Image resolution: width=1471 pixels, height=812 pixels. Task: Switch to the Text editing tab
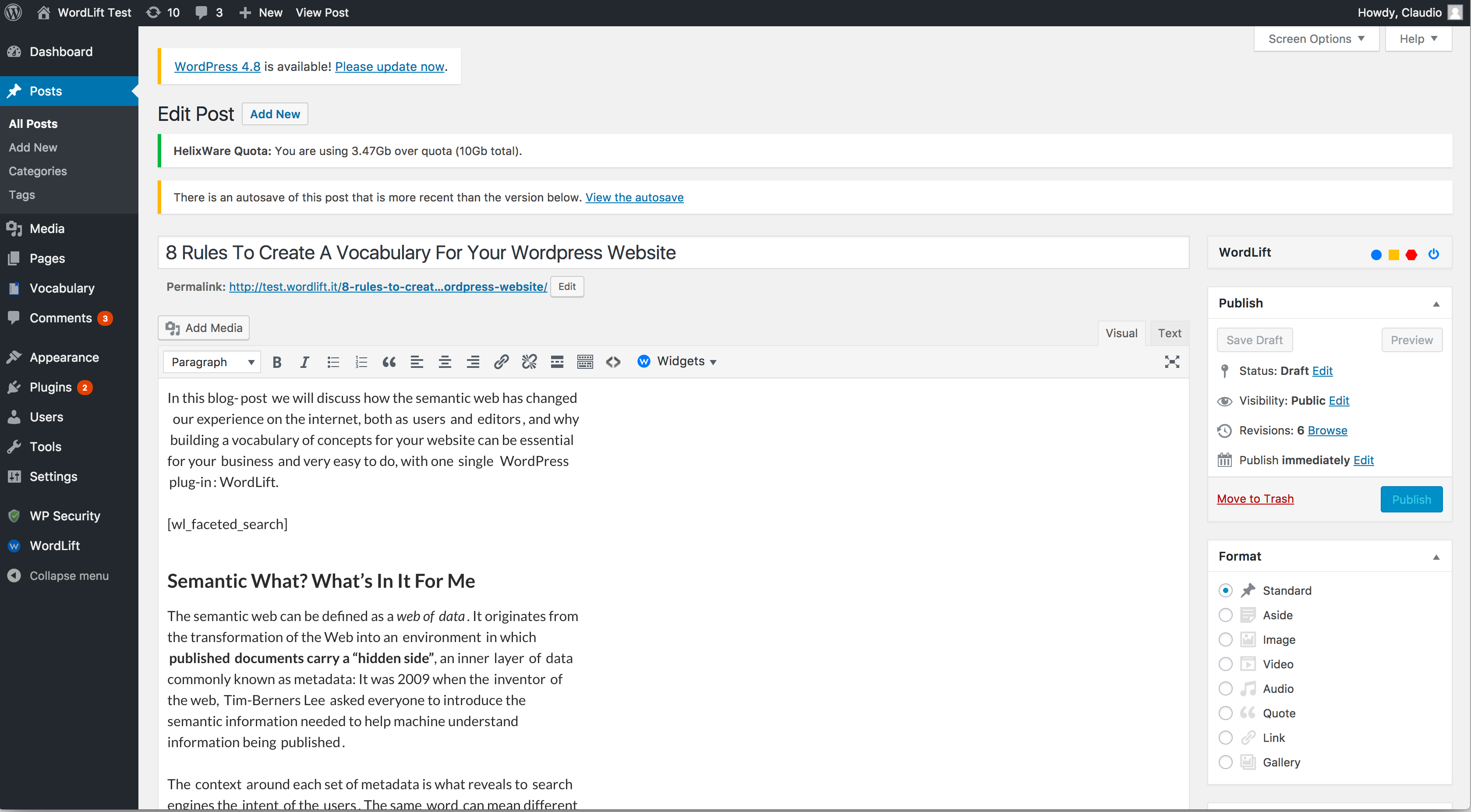click(x=1169, y=333)
